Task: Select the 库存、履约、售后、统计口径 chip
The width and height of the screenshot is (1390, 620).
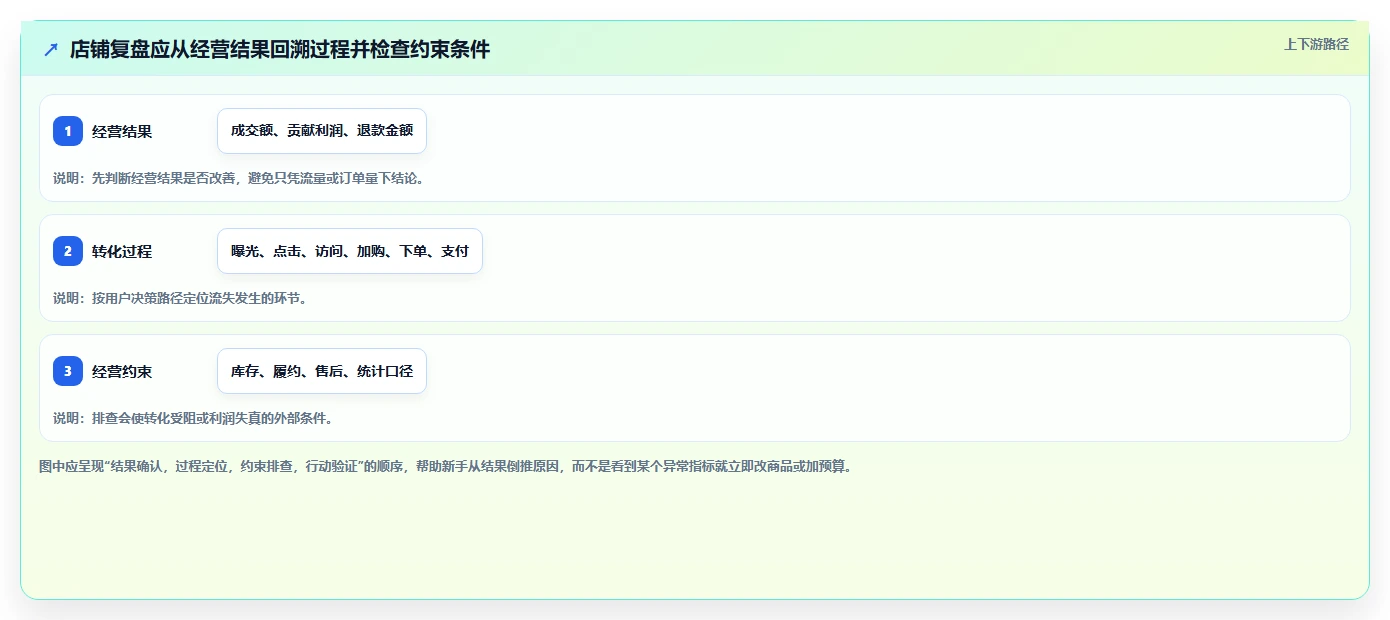Action: (x=322, y=371)
